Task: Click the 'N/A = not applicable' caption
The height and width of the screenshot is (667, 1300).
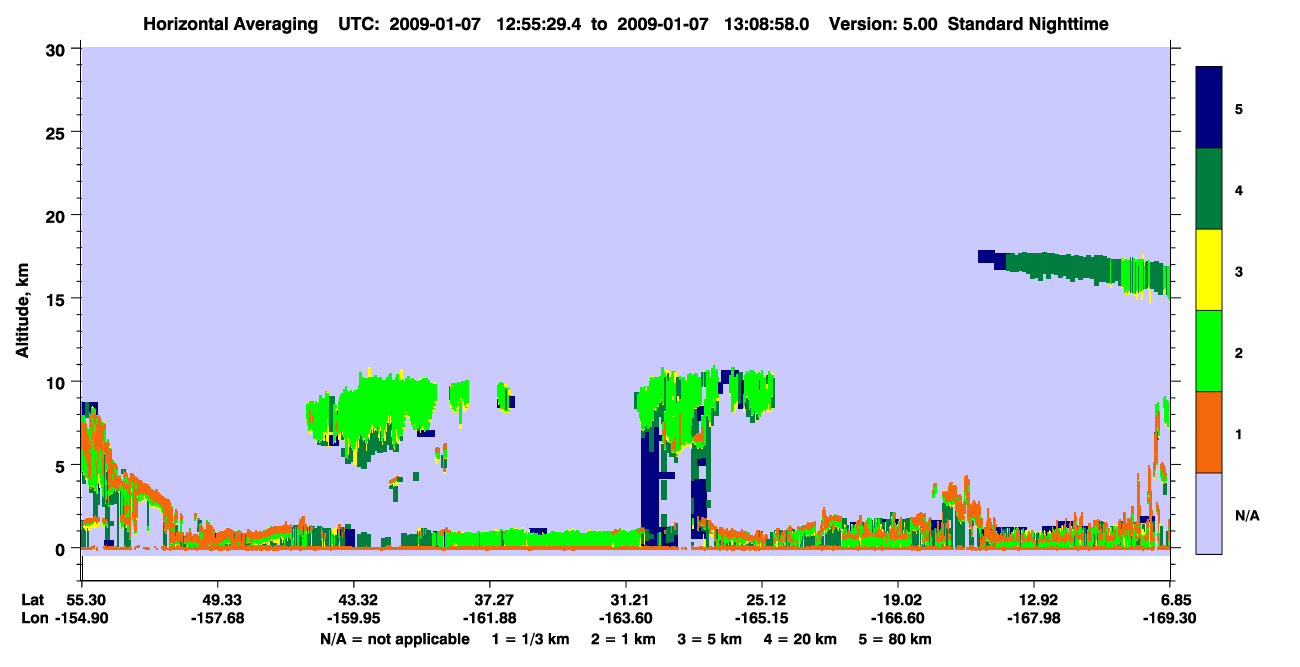Action: tap(395, 639)
